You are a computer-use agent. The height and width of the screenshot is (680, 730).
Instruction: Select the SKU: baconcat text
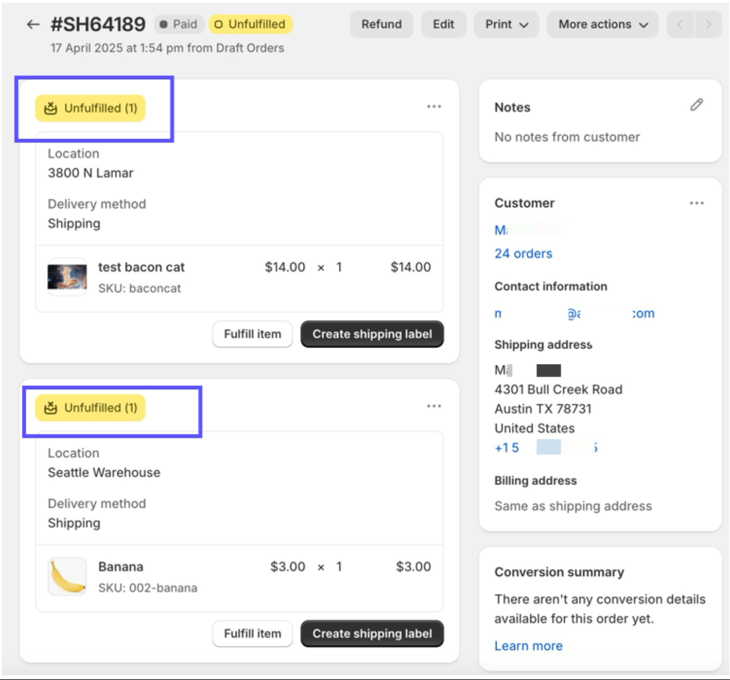[139, 288]
